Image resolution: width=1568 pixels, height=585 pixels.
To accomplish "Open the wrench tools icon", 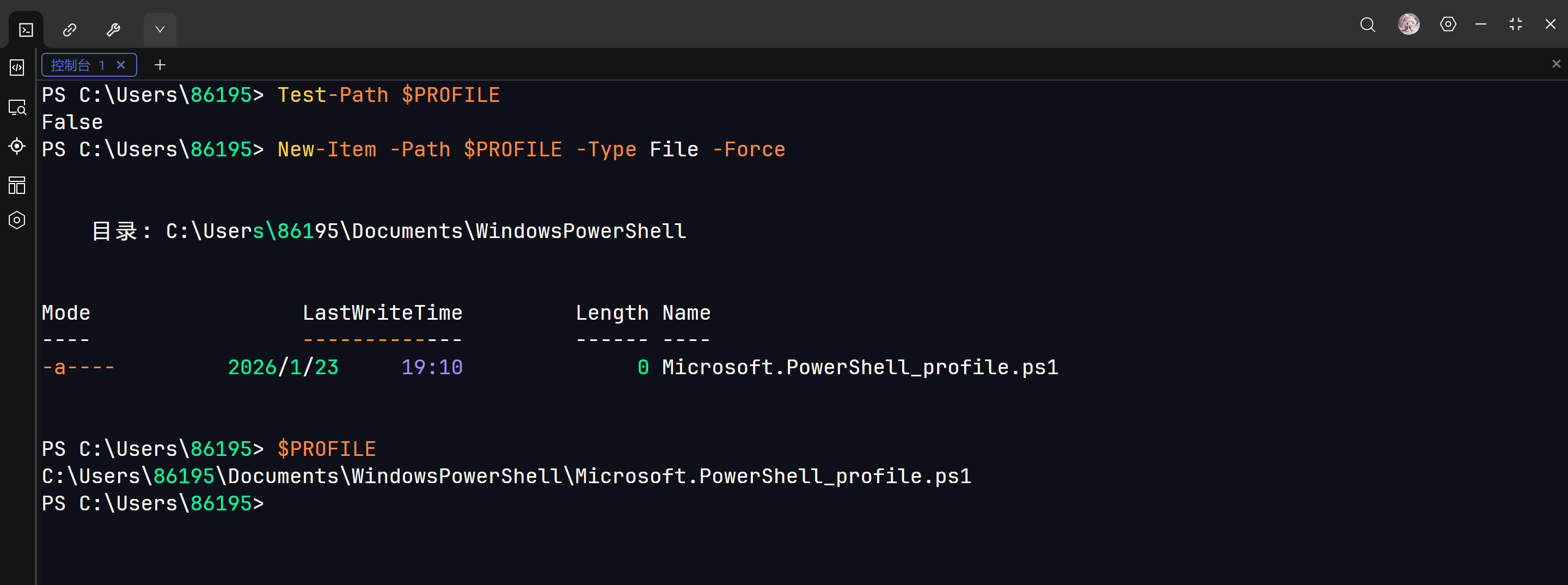I will pos(113,29).
